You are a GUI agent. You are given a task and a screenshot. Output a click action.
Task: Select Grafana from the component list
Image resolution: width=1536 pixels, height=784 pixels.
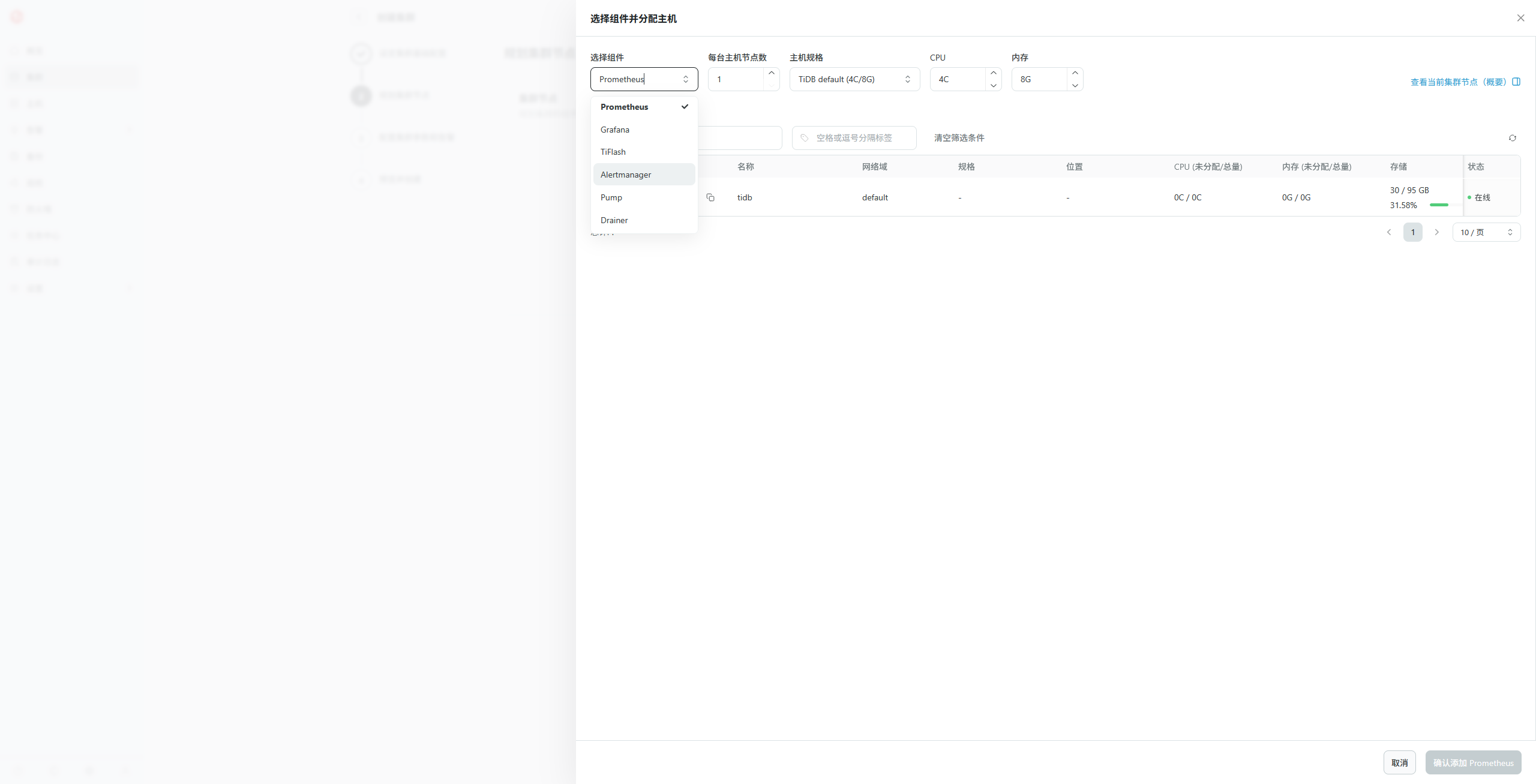click(x=615, y=130)
